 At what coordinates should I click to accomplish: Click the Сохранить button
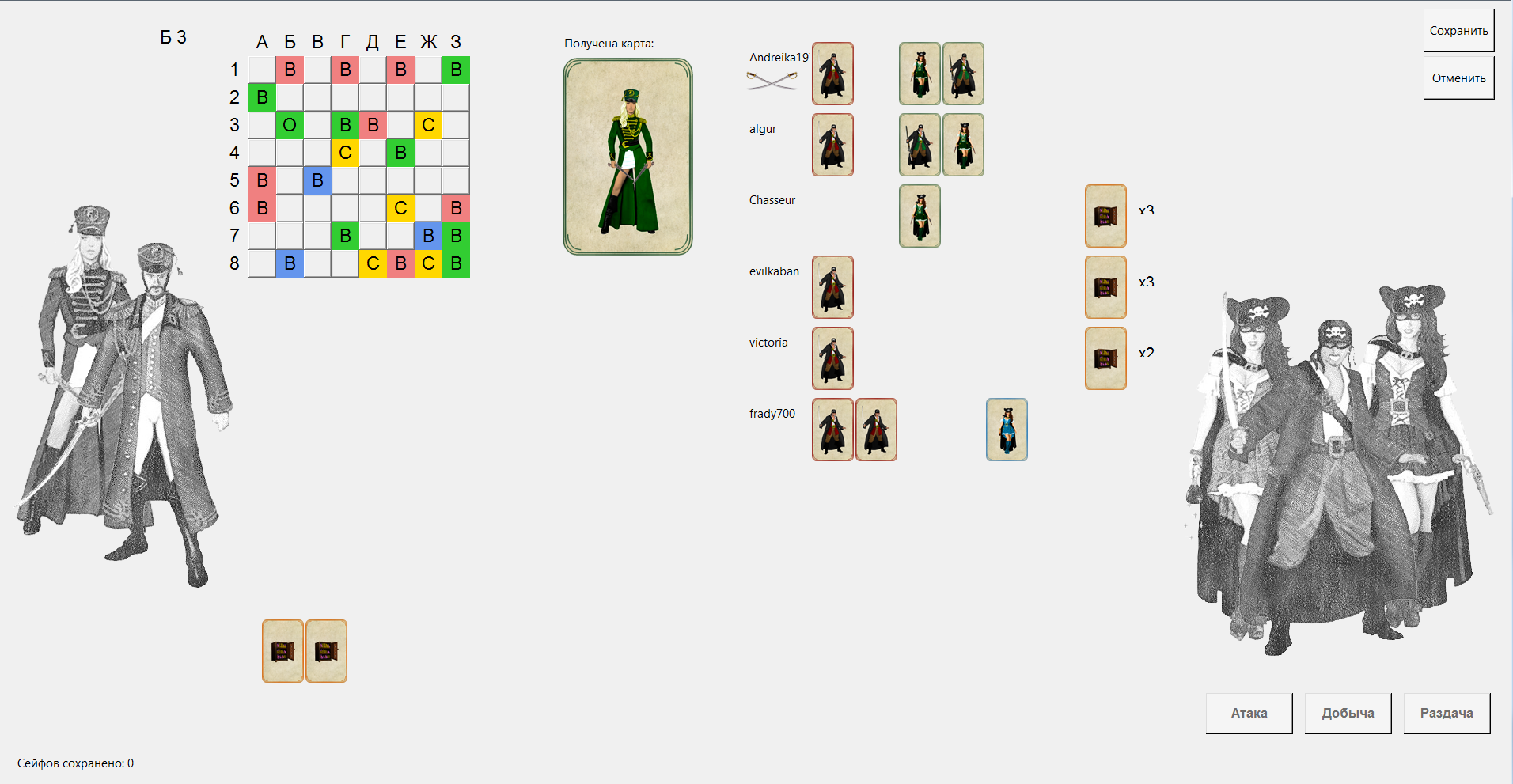coord(1458,31)
